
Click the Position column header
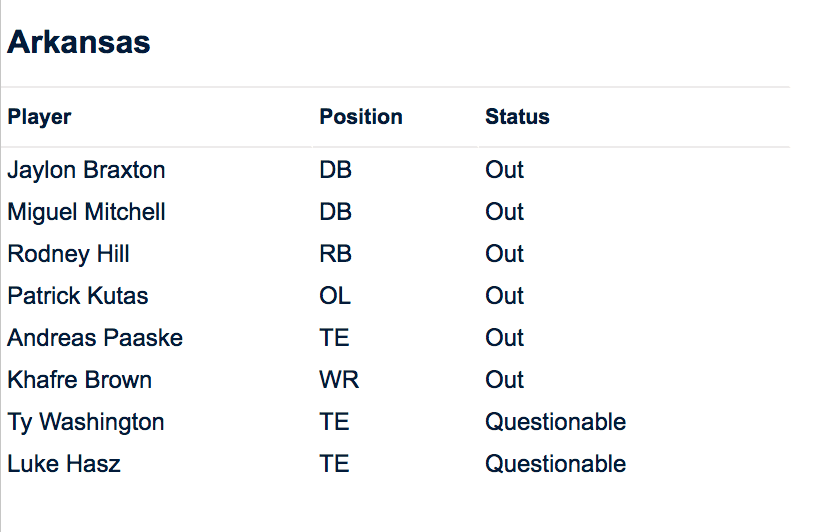point(361,117)
